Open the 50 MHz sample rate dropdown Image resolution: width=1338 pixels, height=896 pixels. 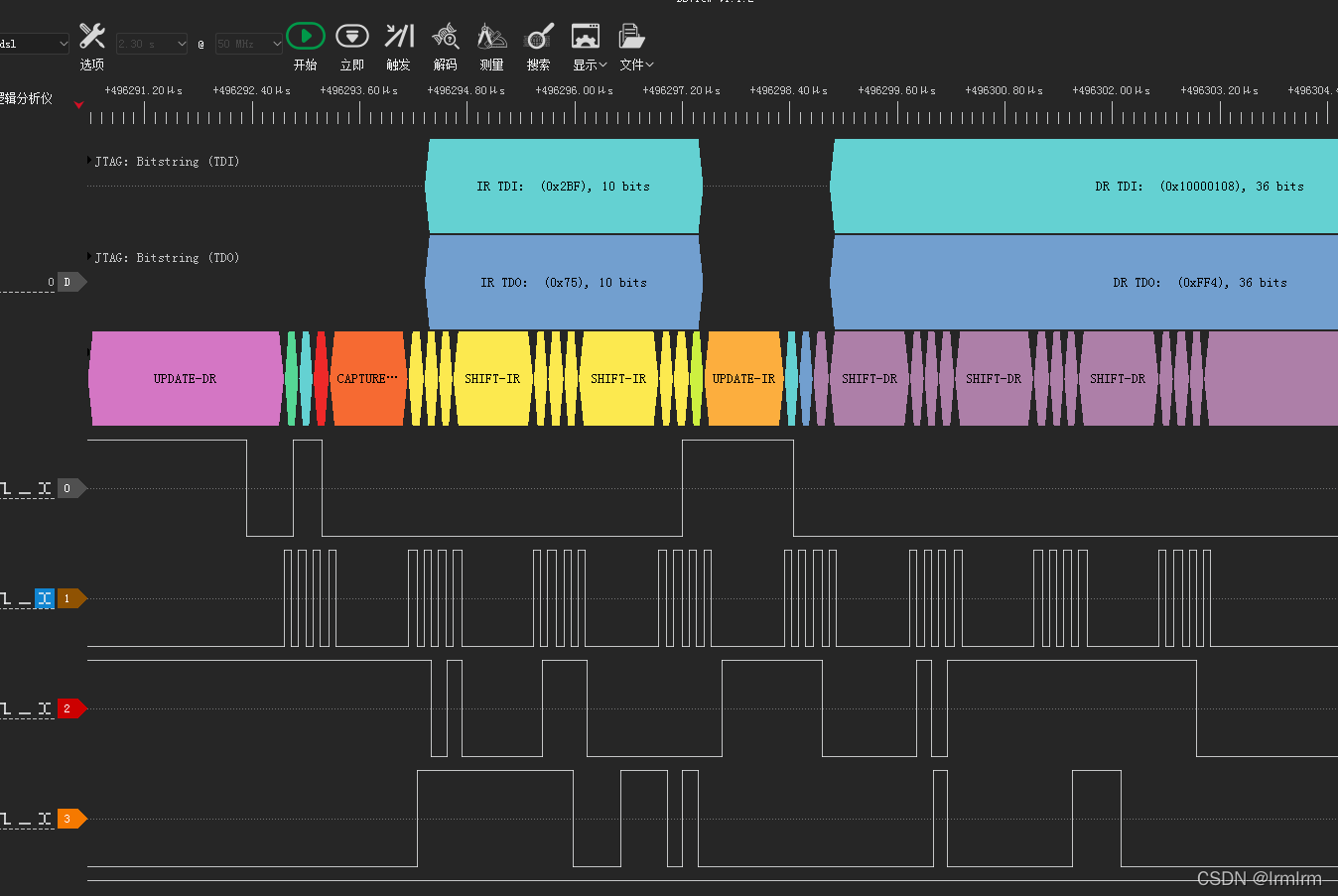pyautogui.click(x=249, y=44)
